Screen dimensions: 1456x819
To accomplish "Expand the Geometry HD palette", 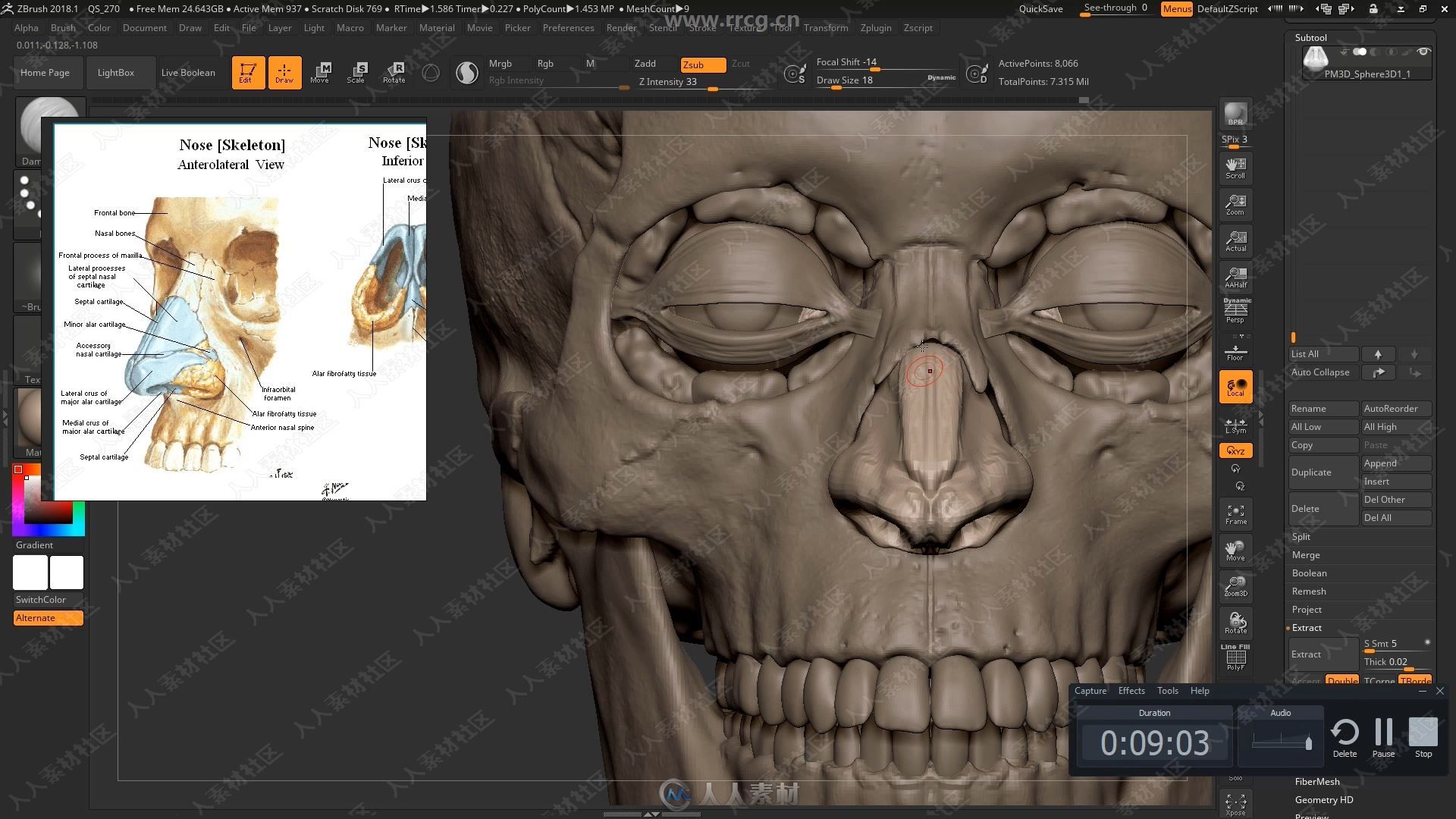I will 1324,800.
